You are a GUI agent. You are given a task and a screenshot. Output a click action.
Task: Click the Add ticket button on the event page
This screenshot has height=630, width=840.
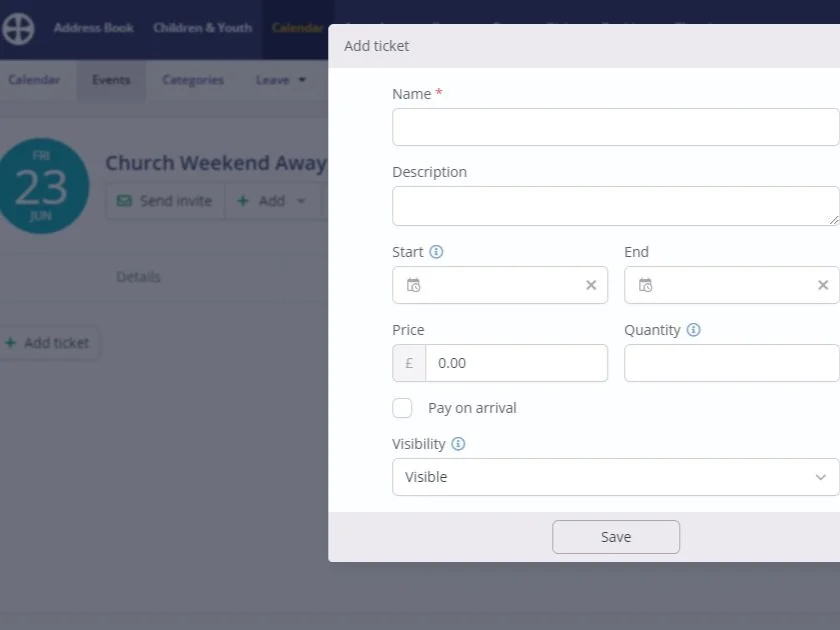click(50, 343)
